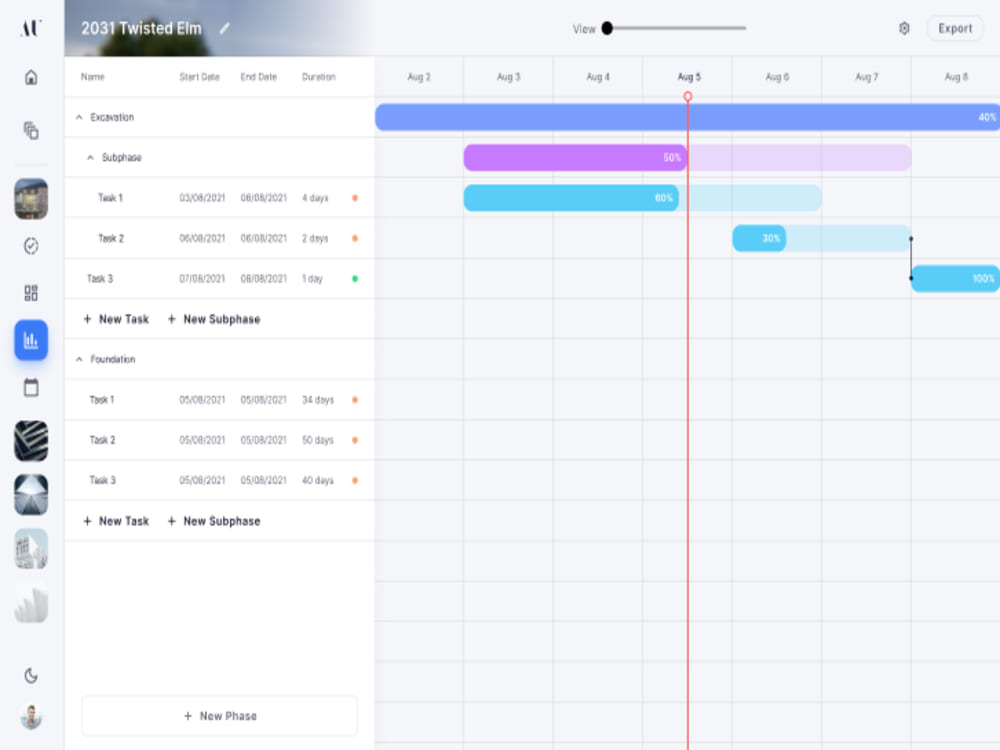1000x750 pixels.
Task: Click the End Date column header
Action: (258, 77)
